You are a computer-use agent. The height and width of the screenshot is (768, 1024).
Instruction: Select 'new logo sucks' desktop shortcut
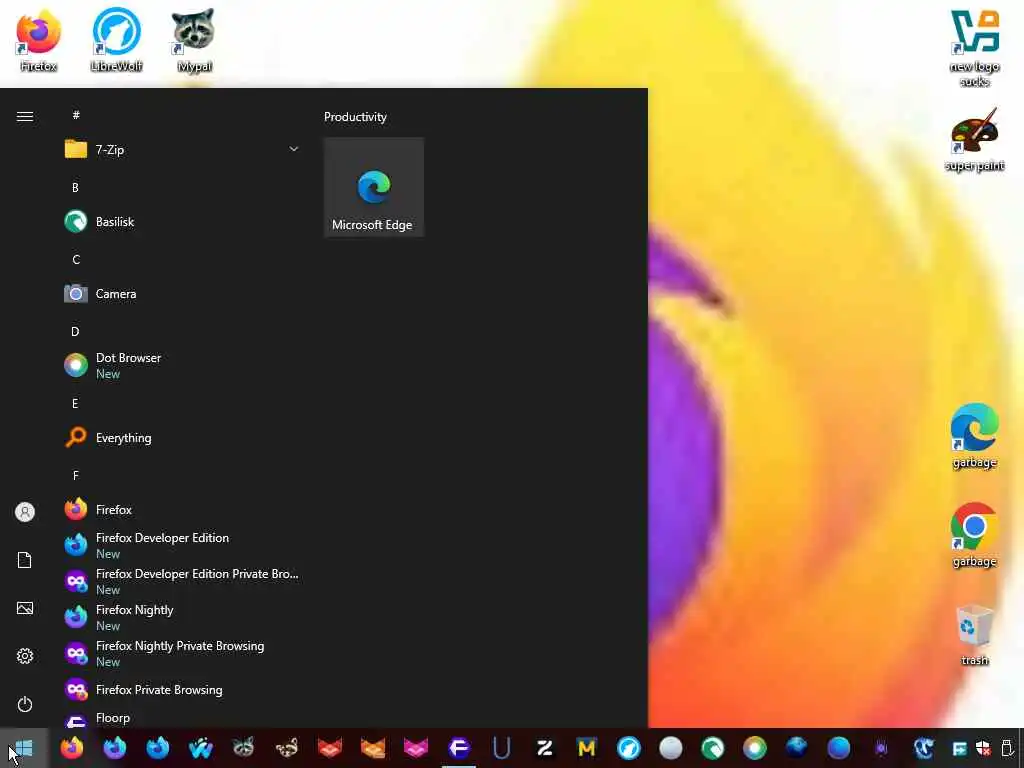pos(974,48)
